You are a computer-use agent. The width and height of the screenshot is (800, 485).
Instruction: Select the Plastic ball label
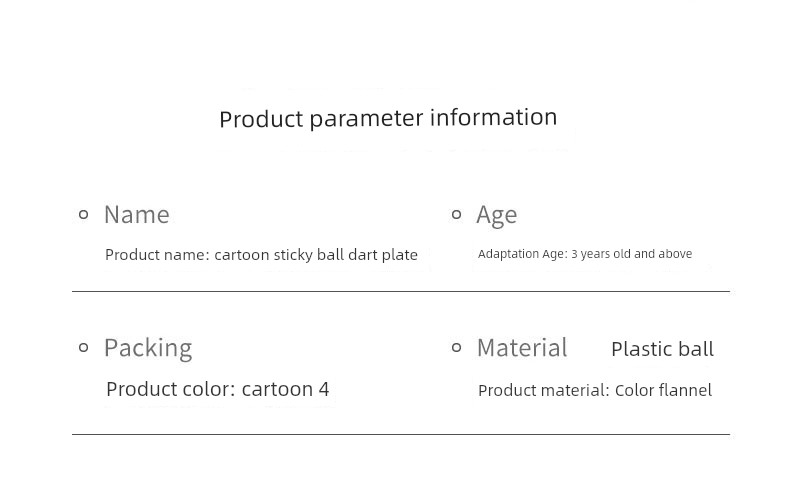(662, 349)
